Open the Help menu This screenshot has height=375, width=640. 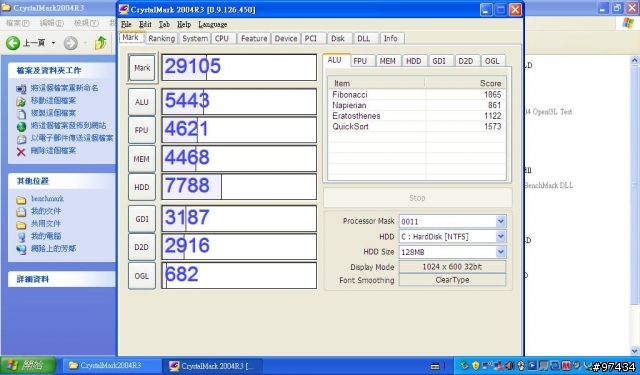[184, 24]
